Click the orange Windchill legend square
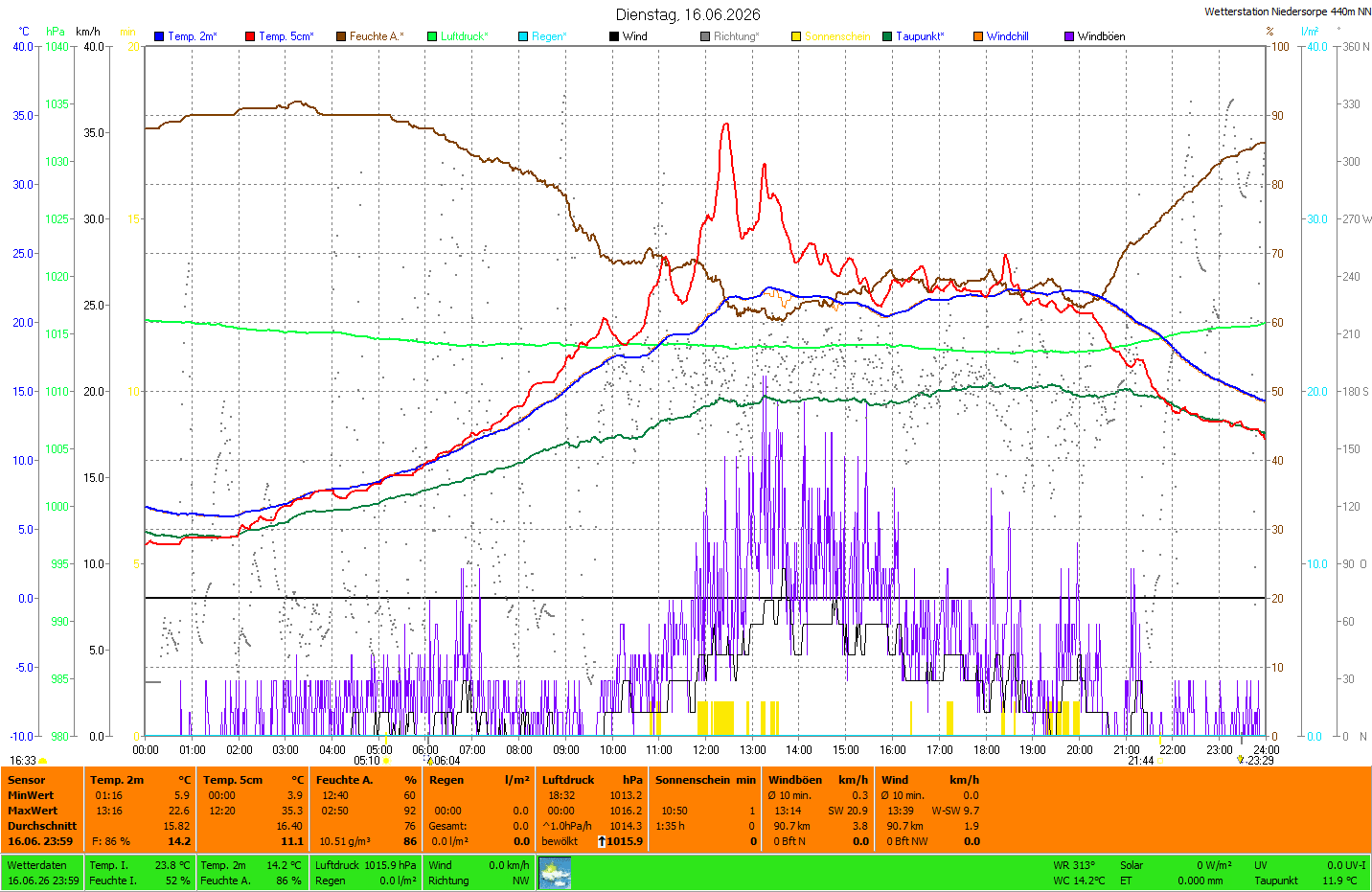The height and width of the screenshot is (892, 1372). tap(978, 36)
